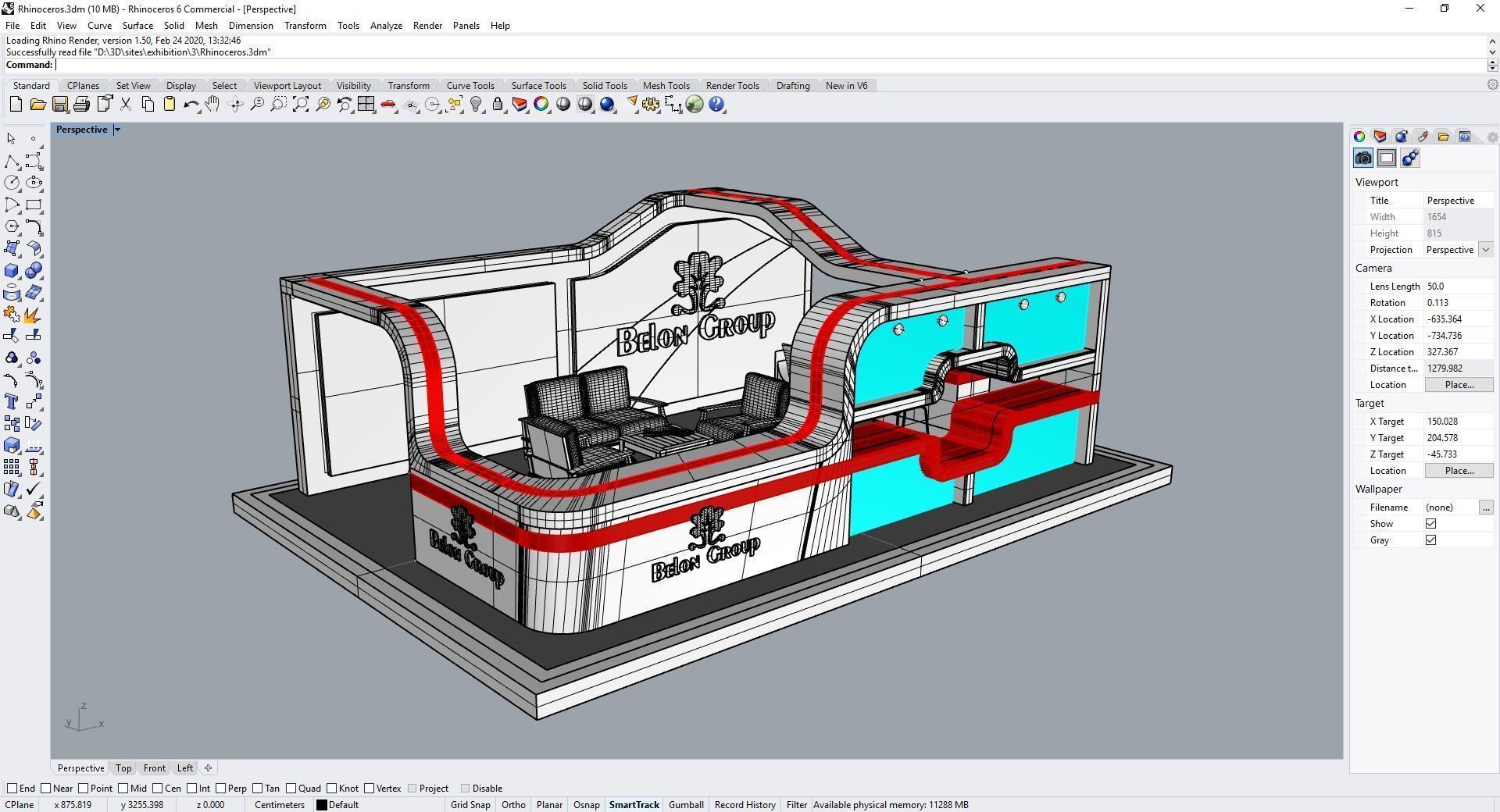The width and height of the screenshot is (1500, 812).
Task: Uncheck the wallpaper Gray checkbox
Action: pyautogui.click(x=1430, y=540)
